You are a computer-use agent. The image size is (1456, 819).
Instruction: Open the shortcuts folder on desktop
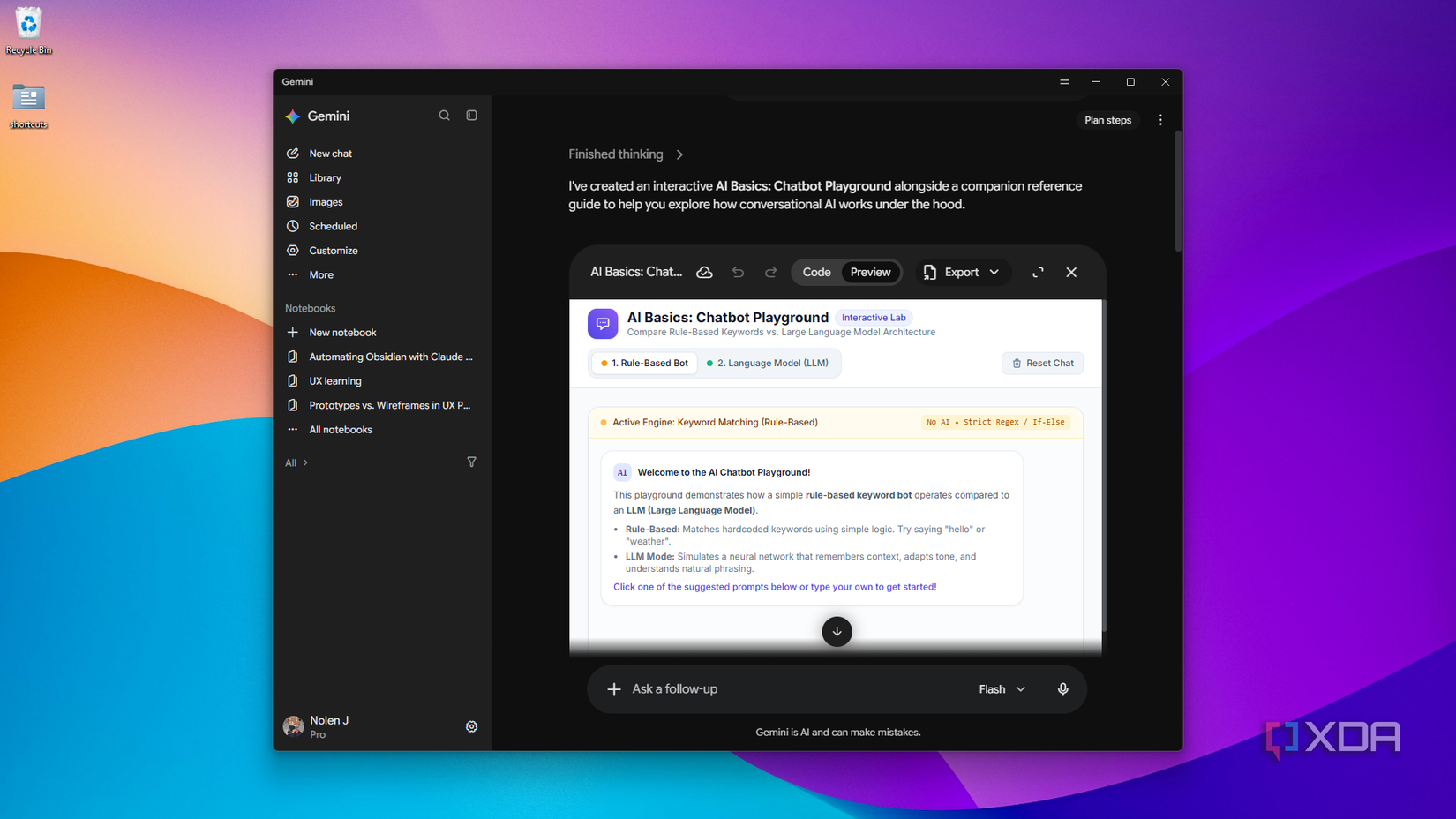coord(28,106)
